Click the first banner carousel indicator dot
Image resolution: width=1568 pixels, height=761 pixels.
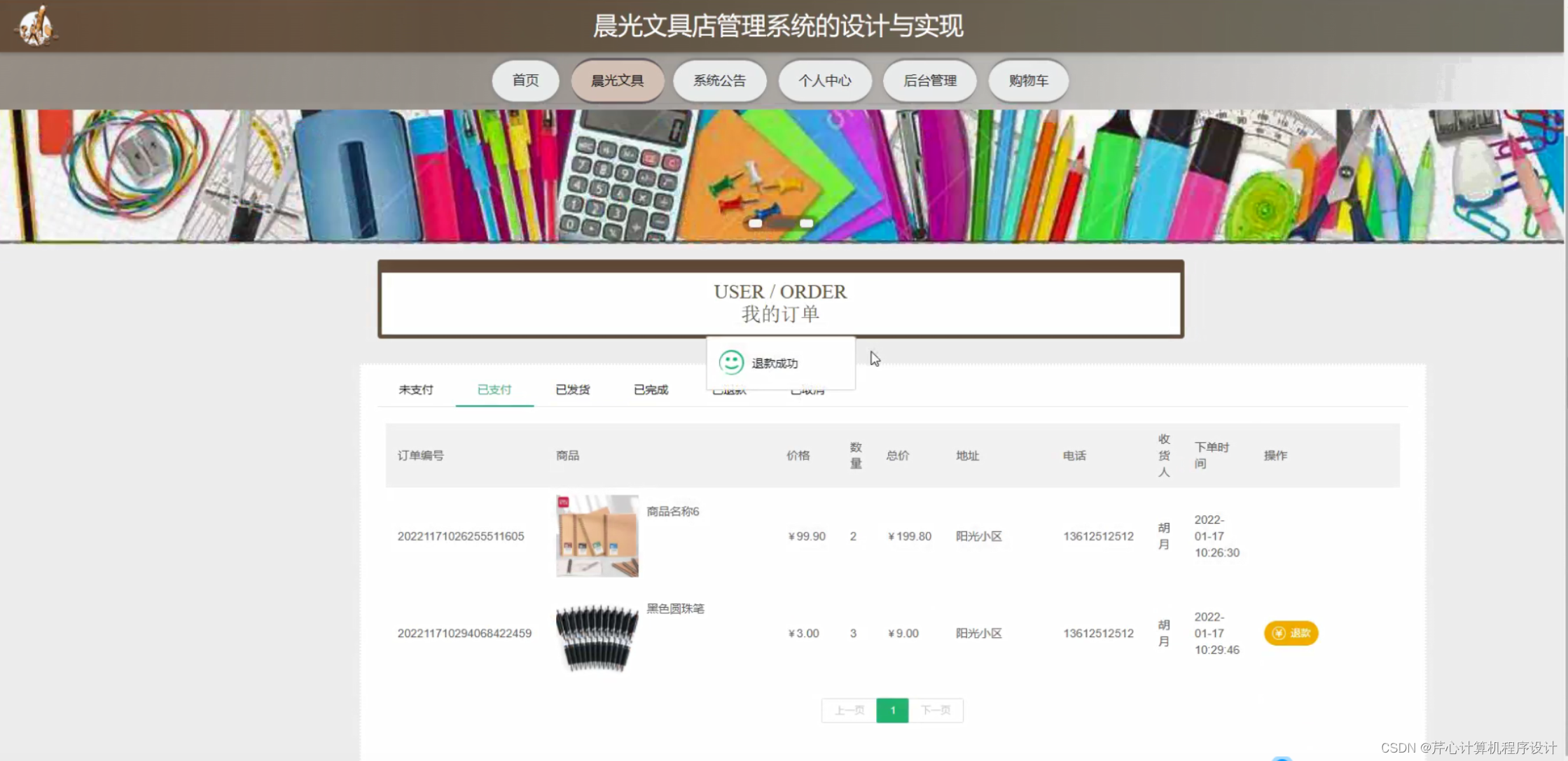755,223
